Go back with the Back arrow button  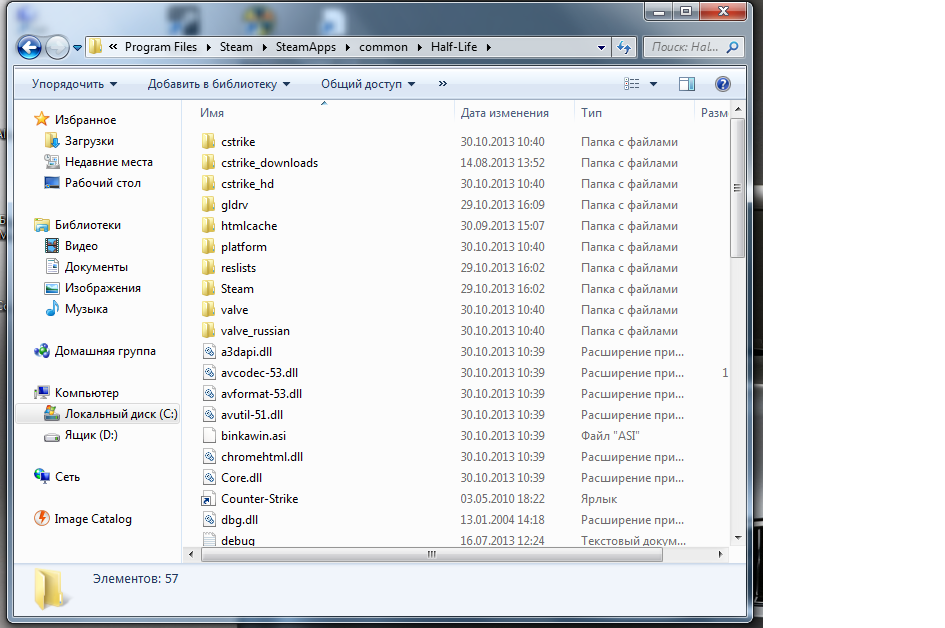tap(29, 47)
